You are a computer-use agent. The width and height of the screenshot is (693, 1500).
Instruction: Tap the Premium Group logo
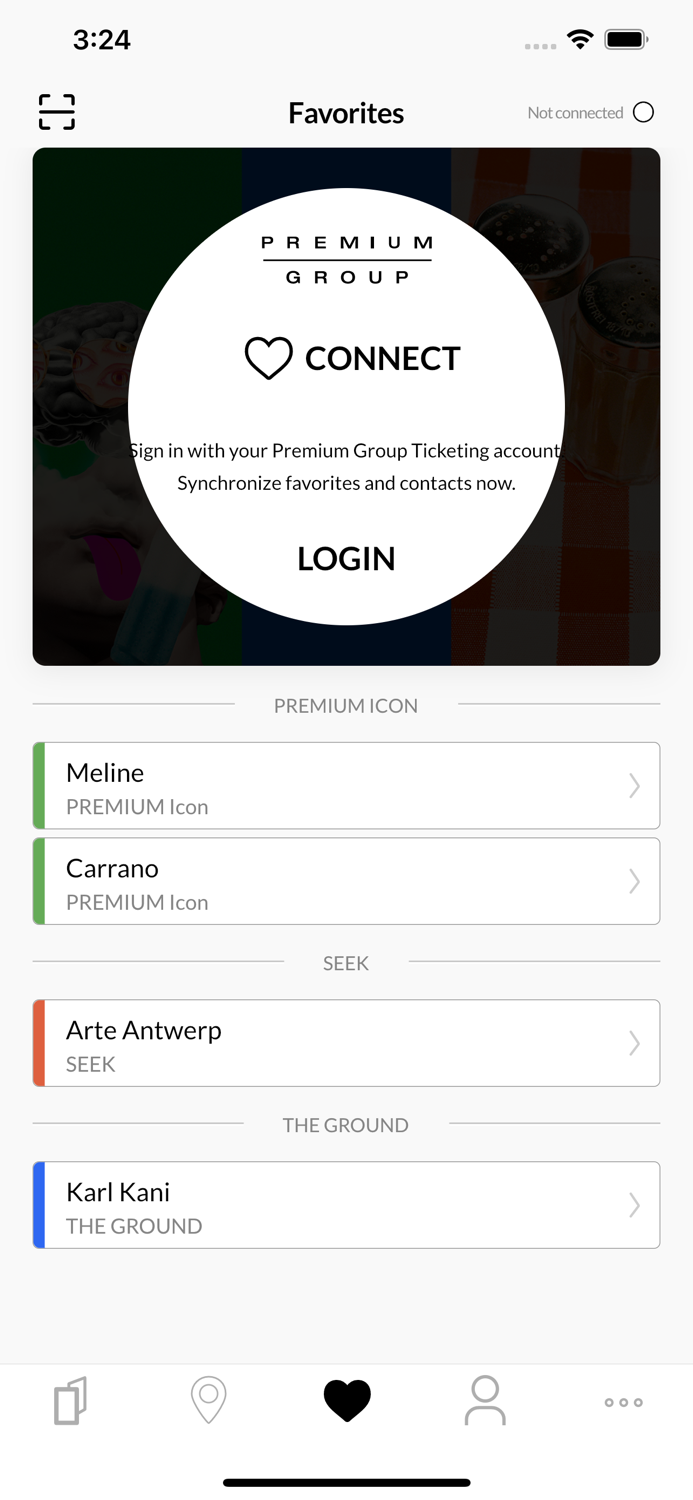coord(346,257)
